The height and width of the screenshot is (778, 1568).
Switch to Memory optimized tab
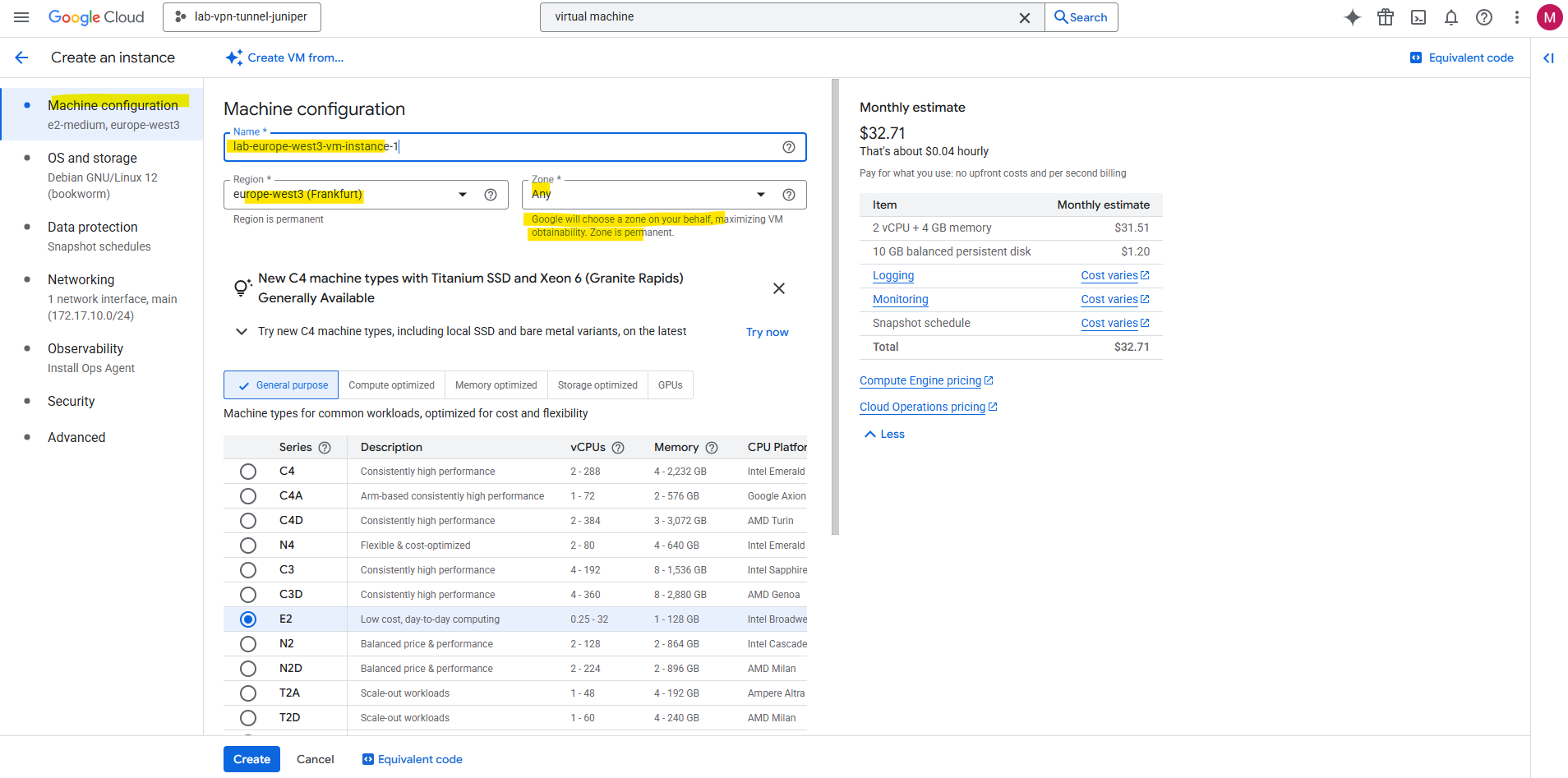pyautogui.click(x=496, y=385)
